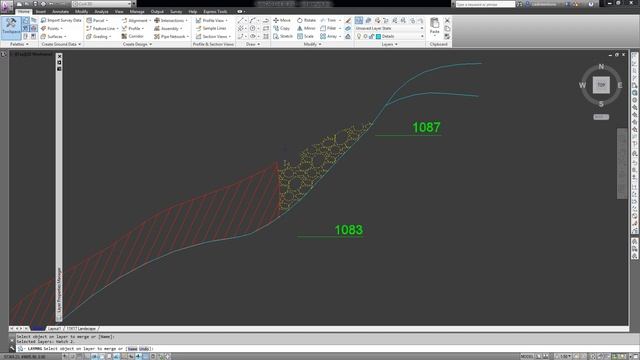
Task: Click the Sample Lines tool
Action: click(x=211, y=28)
